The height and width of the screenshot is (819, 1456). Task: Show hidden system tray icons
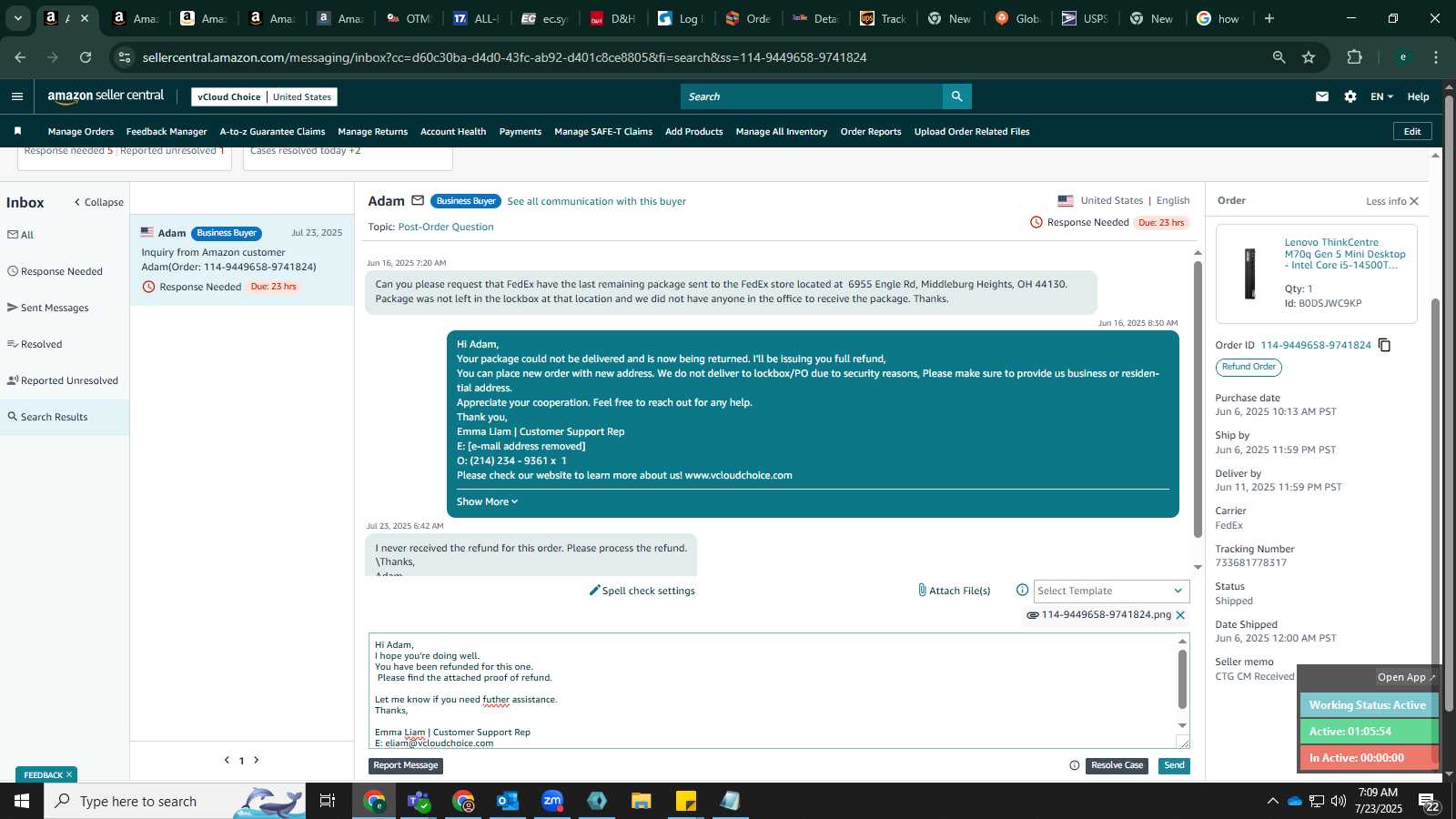coord(1272,801)
